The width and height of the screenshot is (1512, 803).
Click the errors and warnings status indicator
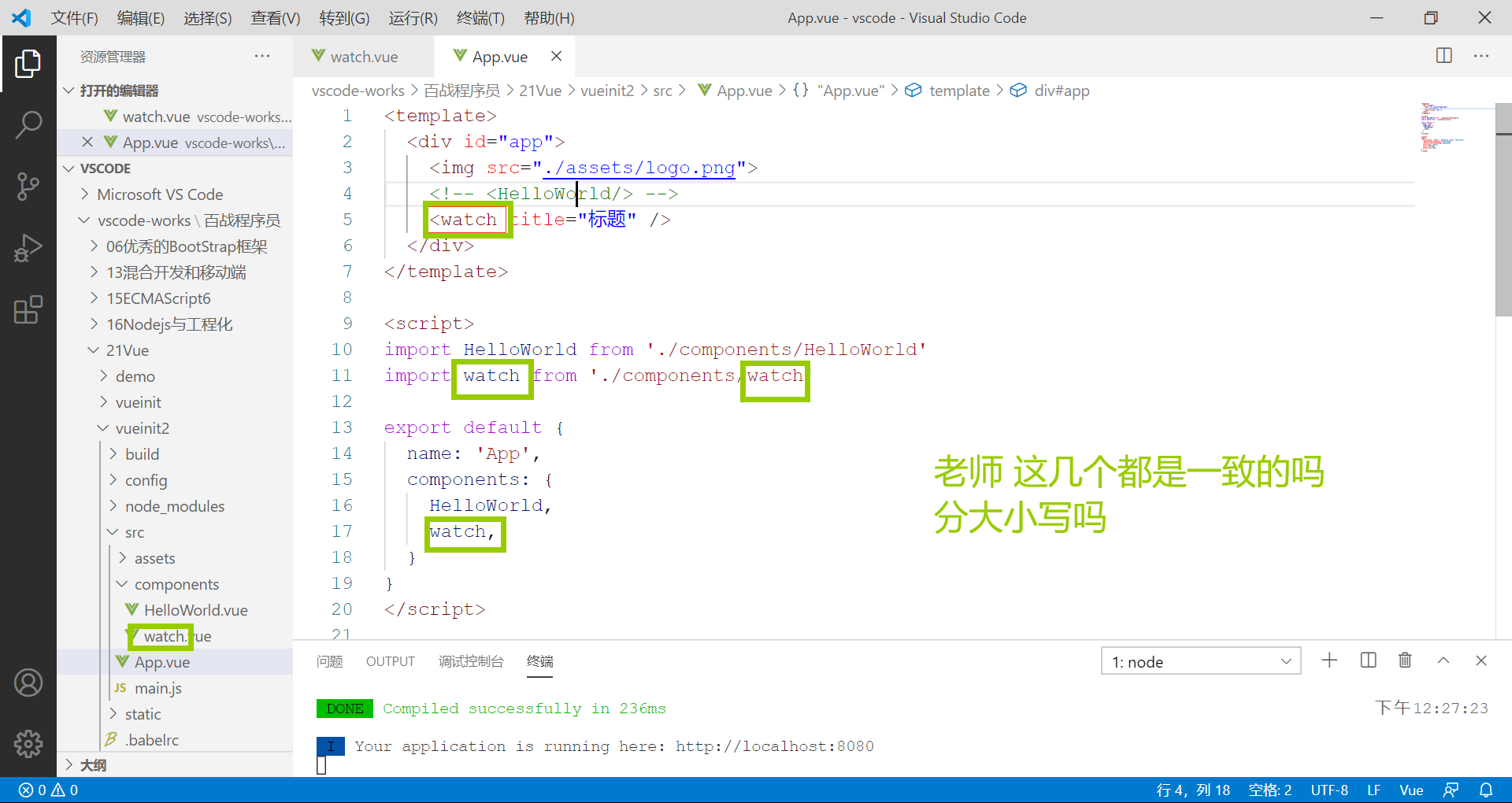coord(48,790)
